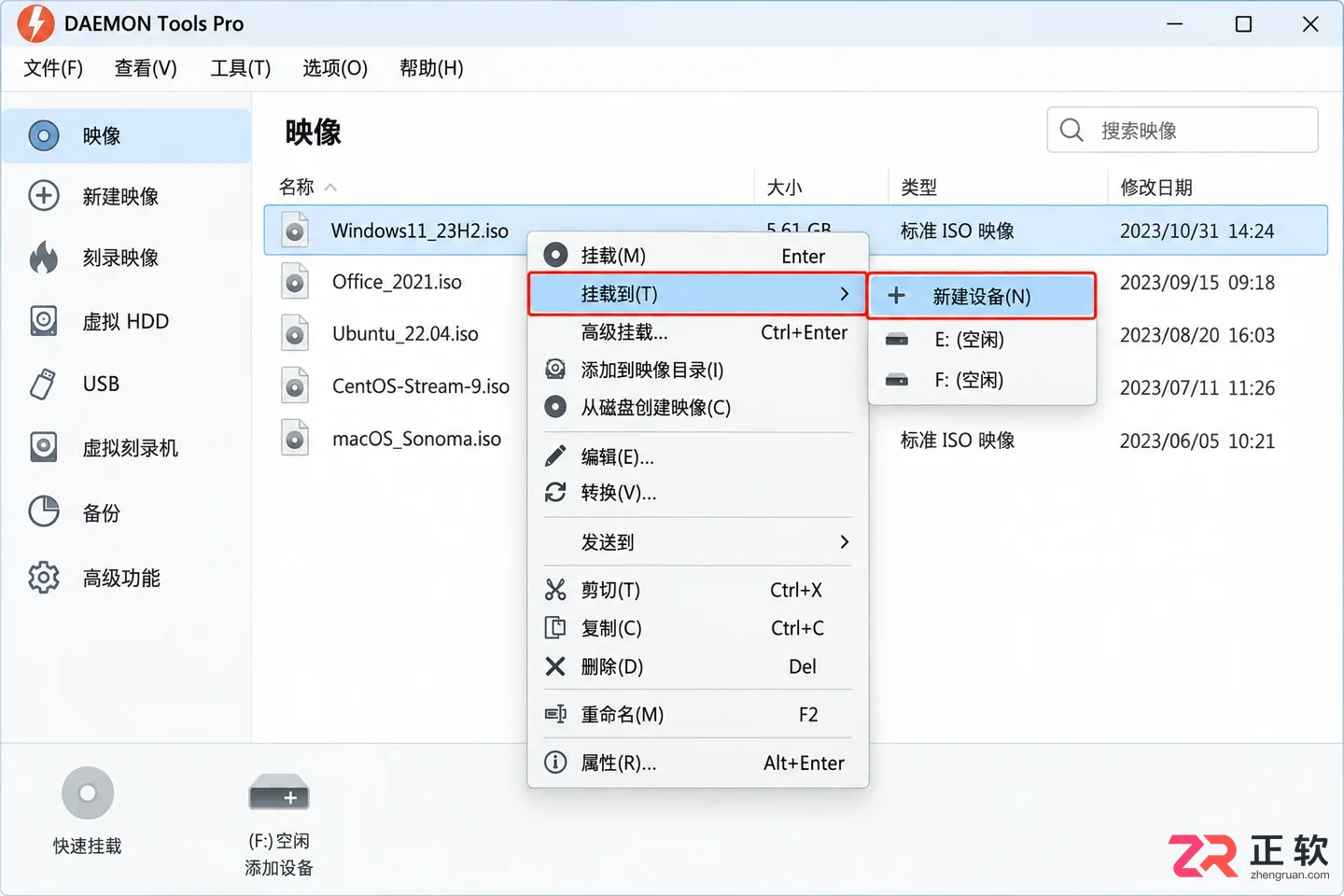Open the 选项(O) menu
The image size is (1344, 896).
(335, 68)
